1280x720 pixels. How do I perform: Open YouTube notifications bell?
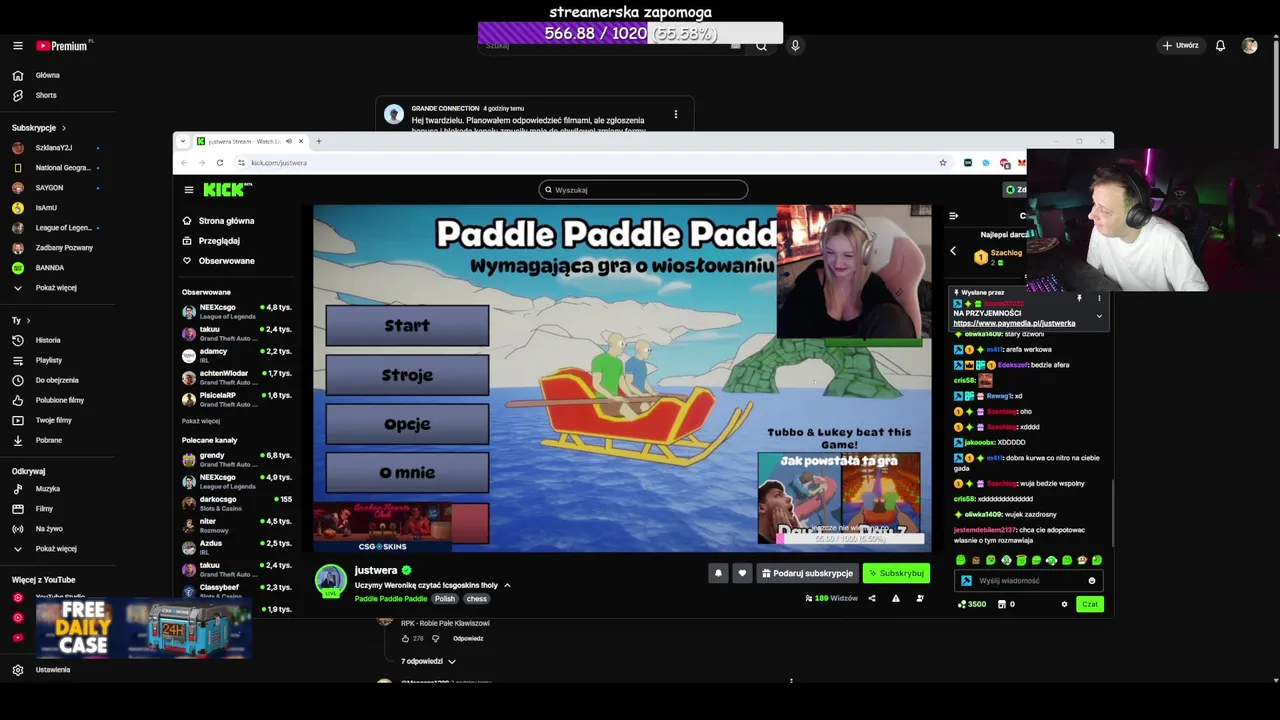coord(1220,45)
